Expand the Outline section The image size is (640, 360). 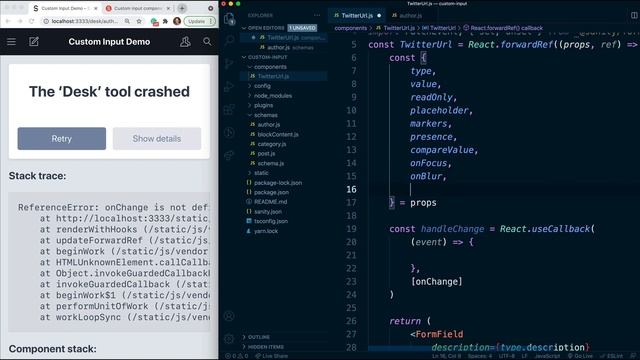[259, 337]
